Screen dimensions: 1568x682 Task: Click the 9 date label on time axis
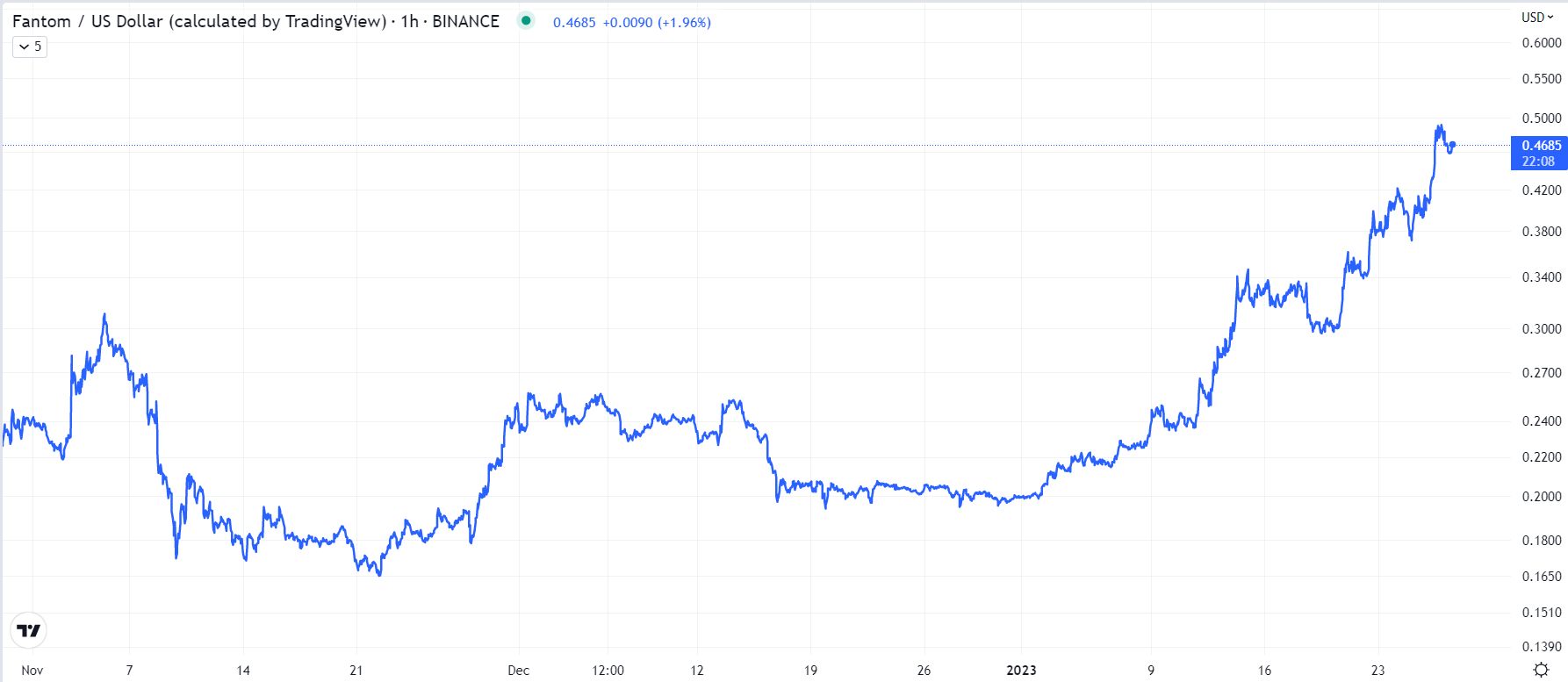pos(1151,671)
